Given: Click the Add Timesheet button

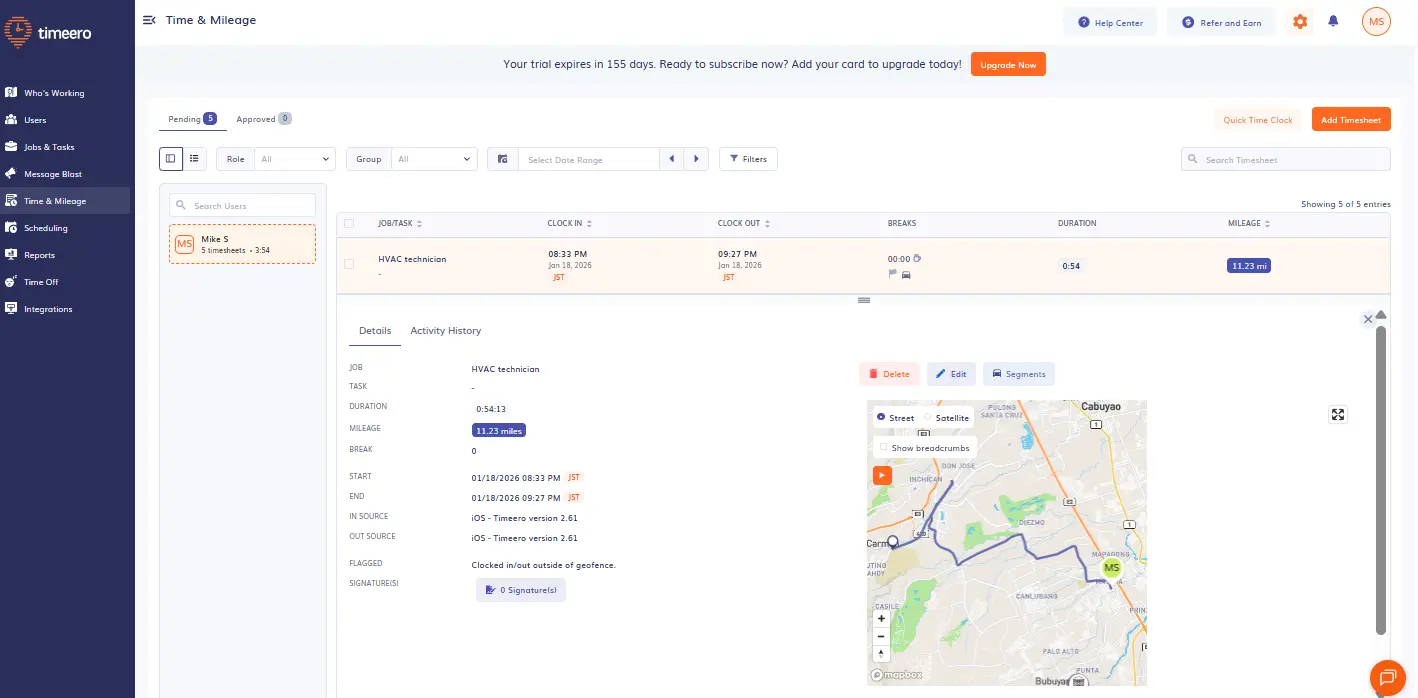Looking at the screenshot, I should click(x=1351, y=120).
